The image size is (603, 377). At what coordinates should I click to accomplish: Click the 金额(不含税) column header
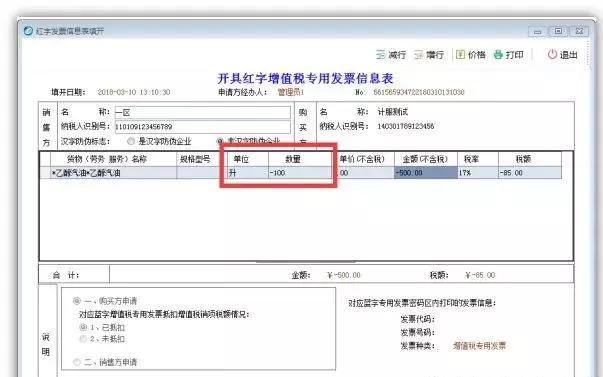click(426, 159)
